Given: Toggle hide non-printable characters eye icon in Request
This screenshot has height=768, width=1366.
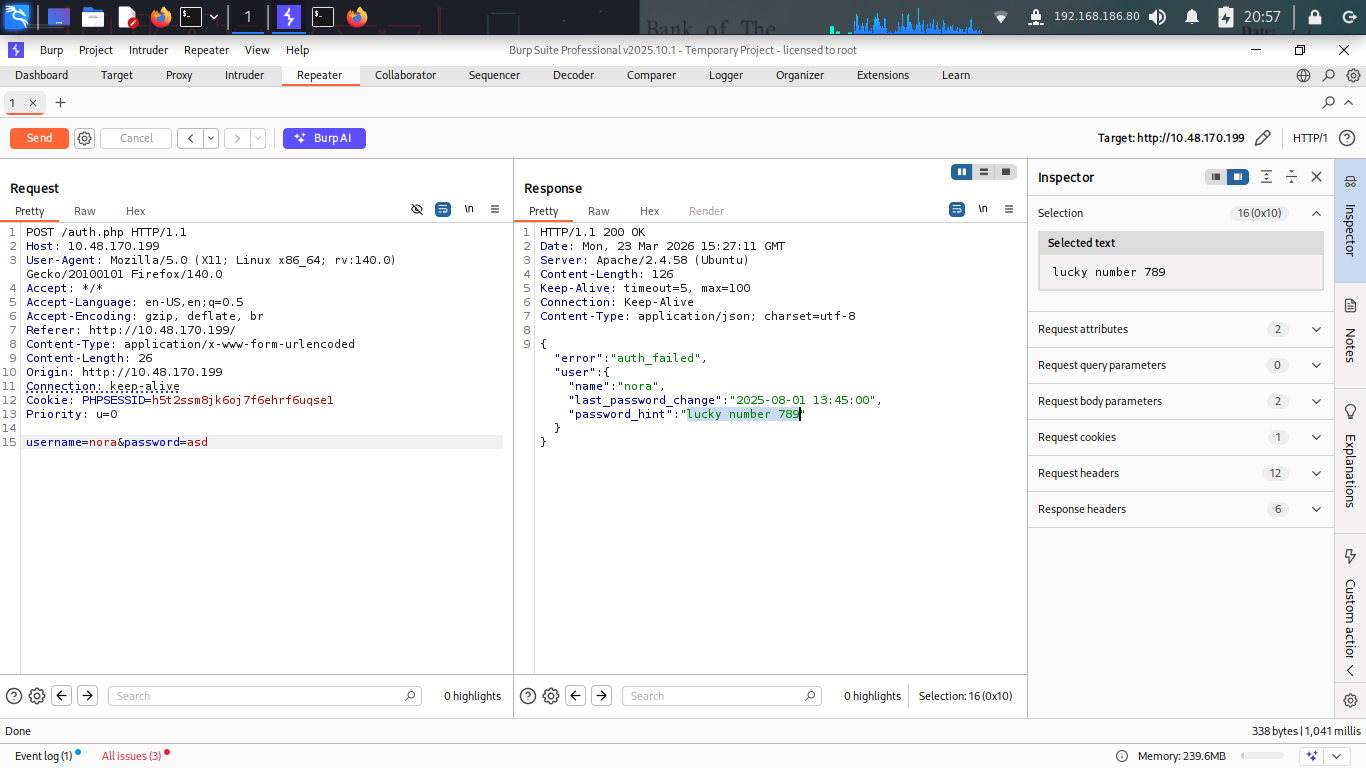Looking at the screenshot, I should click(x=417, y=210).
